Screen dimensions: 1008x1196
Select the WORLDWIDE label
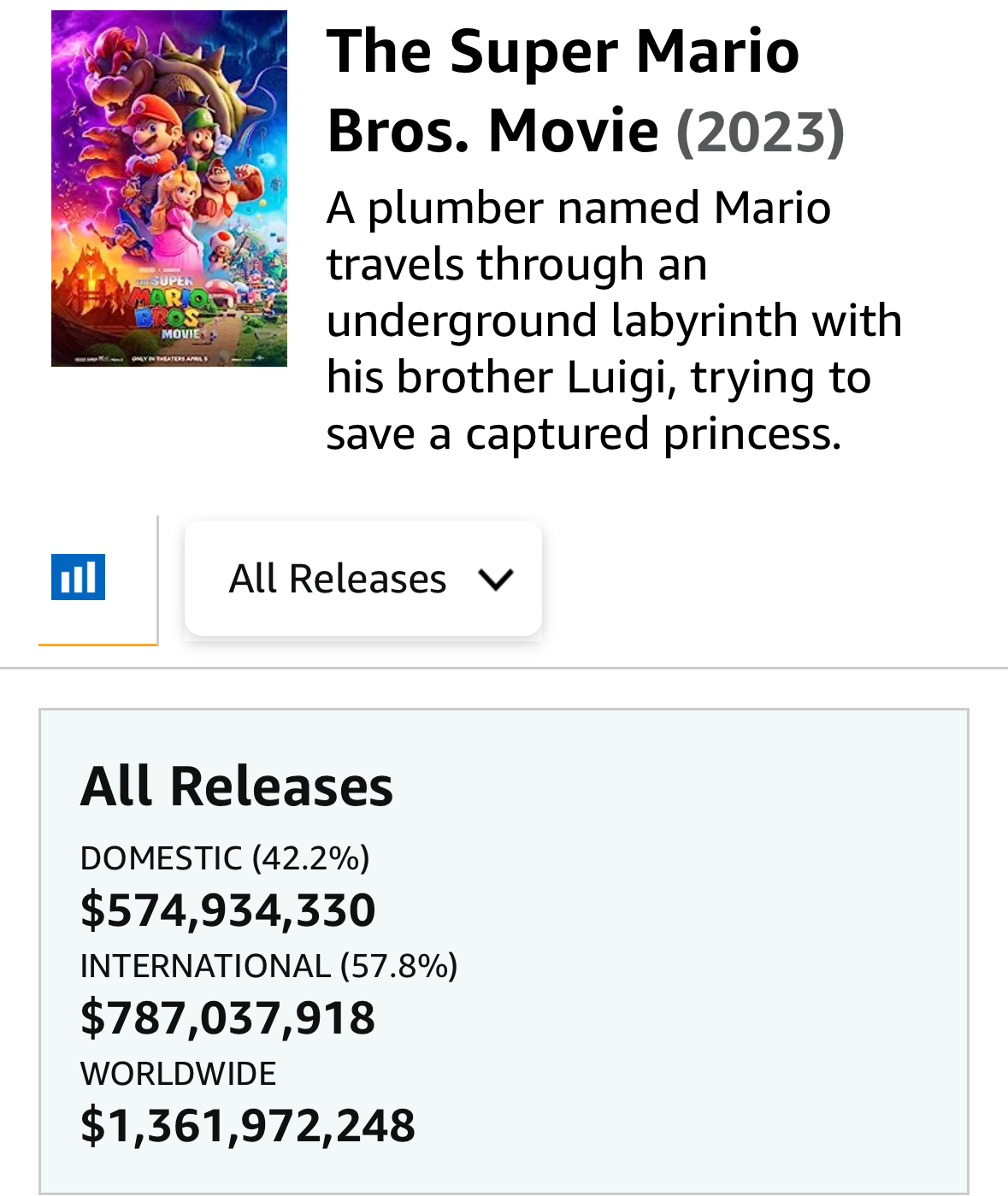coord(178,1073)
